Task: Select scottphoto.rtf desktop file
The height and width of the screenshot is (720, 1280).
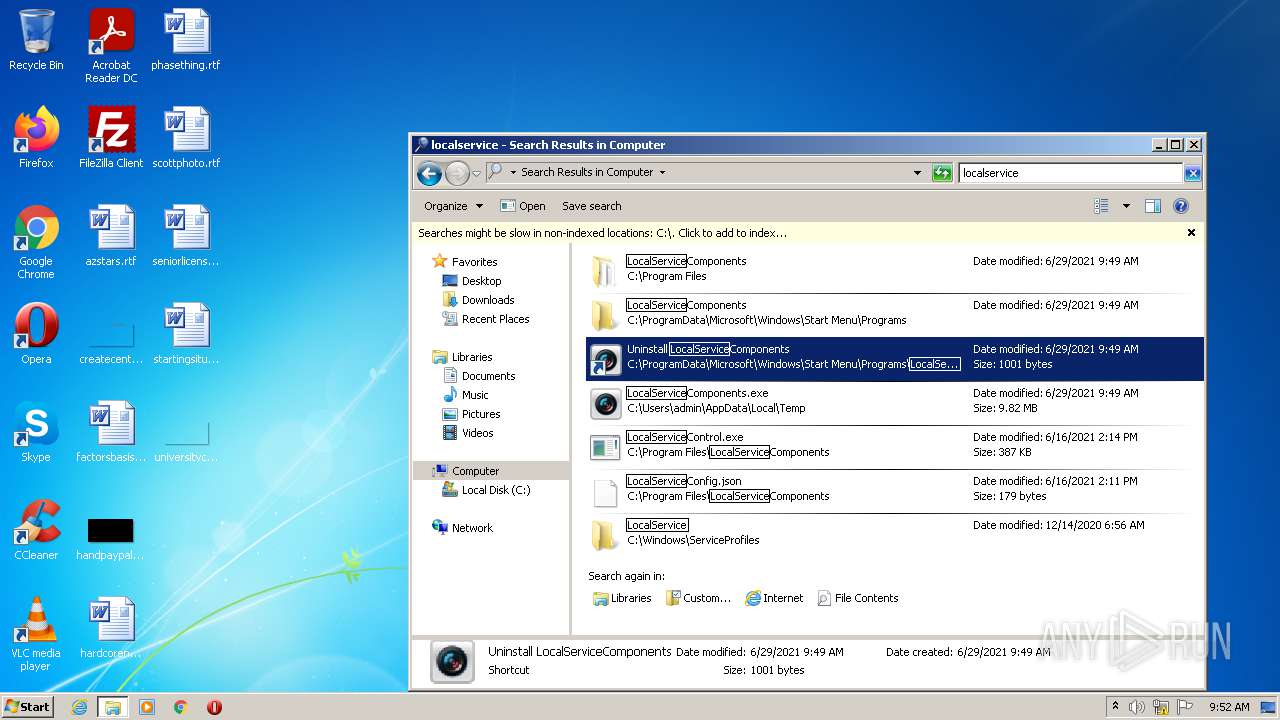Action: coord(186,138)
